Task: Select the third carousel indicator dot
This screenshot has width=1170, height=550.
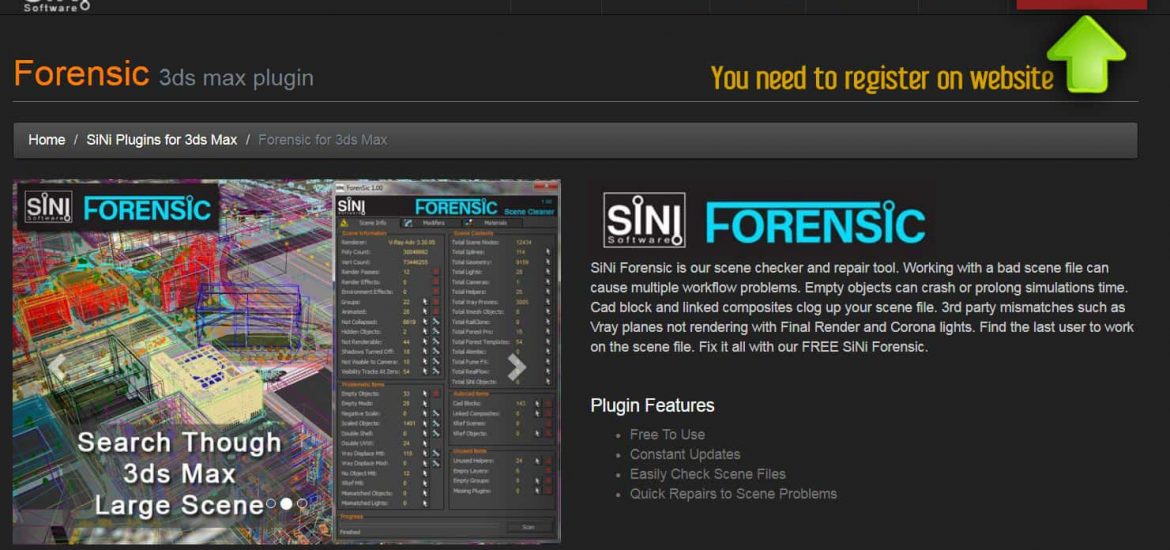Action: (302, 503)
